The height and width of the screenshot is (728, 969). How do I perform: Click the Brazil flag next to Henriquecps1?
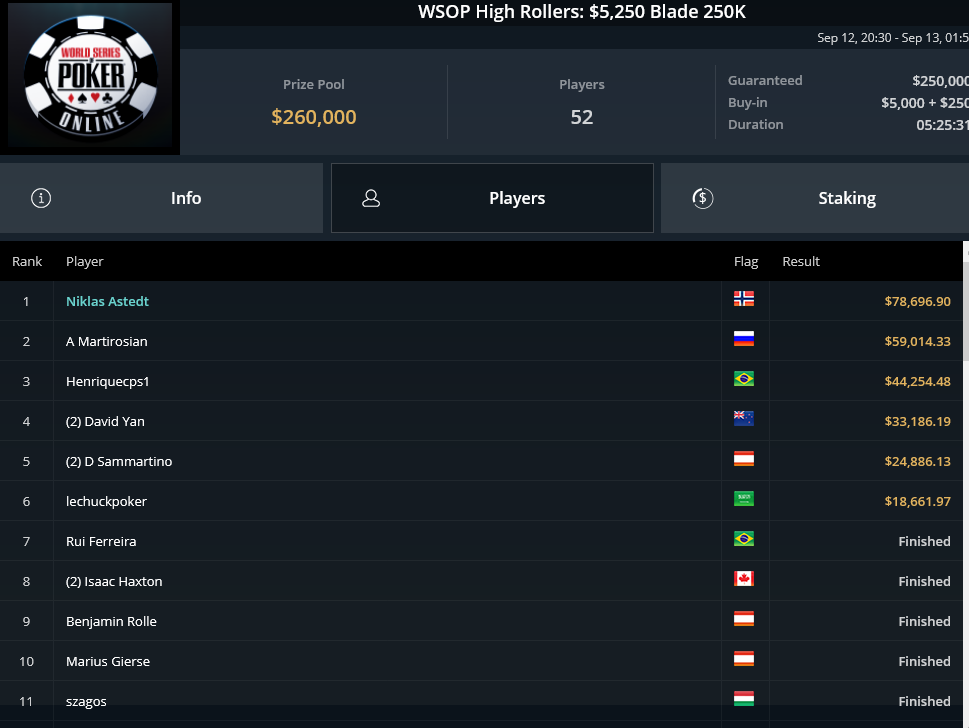[743, 379]
